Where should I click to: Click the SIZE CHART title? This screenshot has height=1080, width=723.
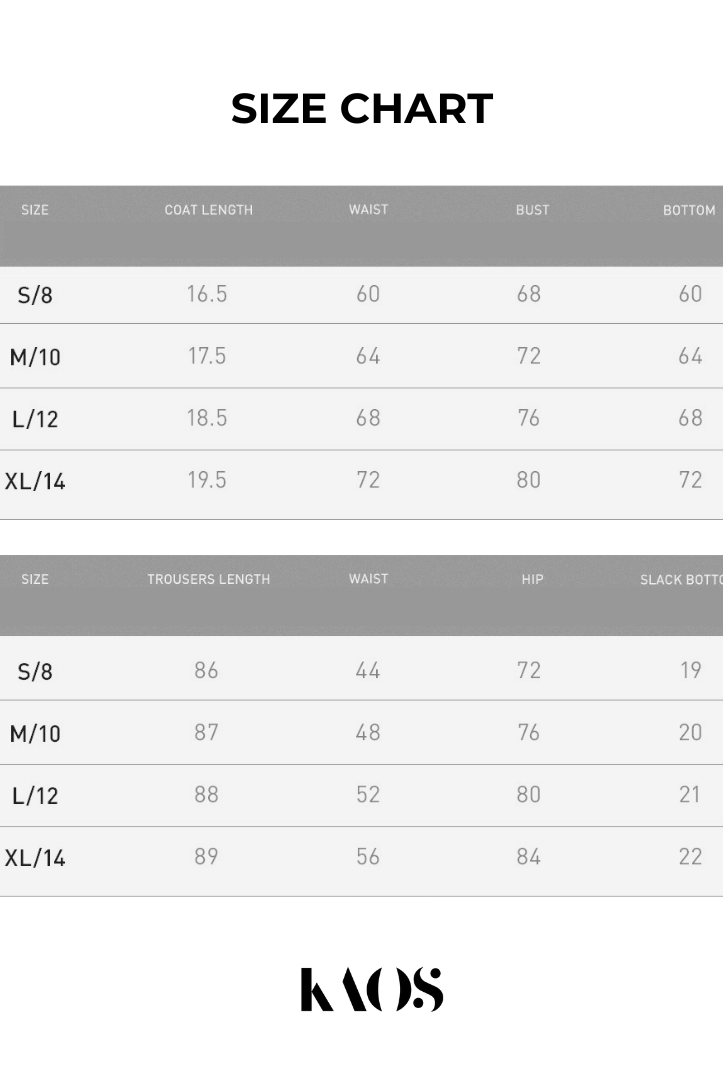362,109
